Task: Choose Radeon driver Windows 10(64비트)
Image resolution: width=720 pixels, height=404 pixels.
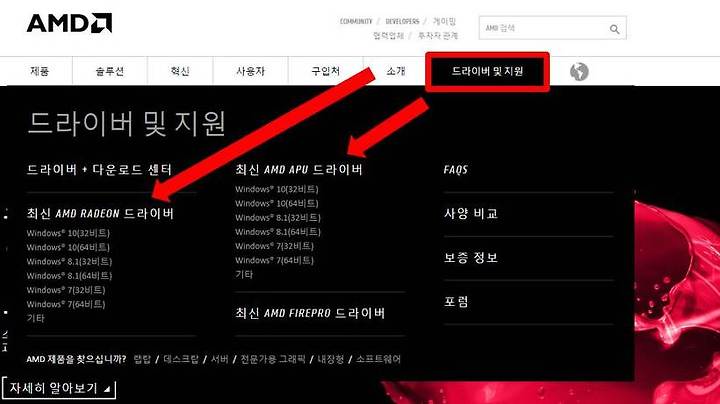Action: pos(68,247)
